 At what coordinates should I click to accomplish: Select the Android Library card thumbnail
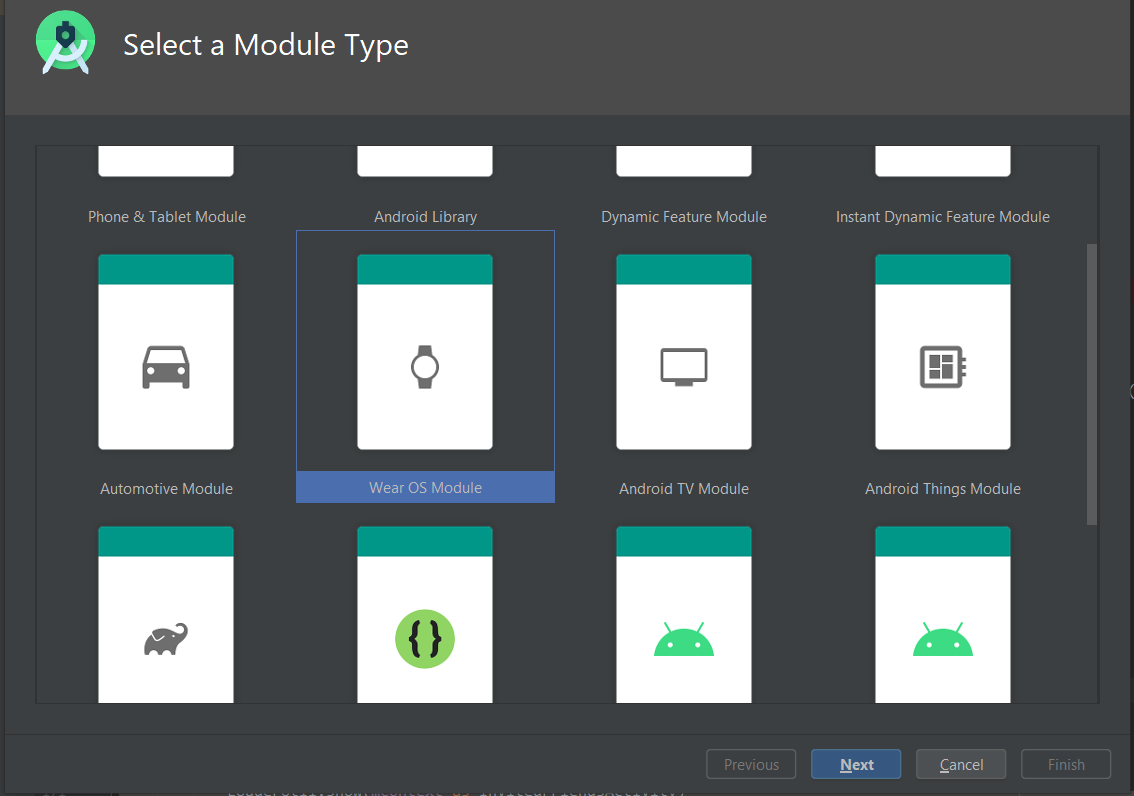coord(425,161)
